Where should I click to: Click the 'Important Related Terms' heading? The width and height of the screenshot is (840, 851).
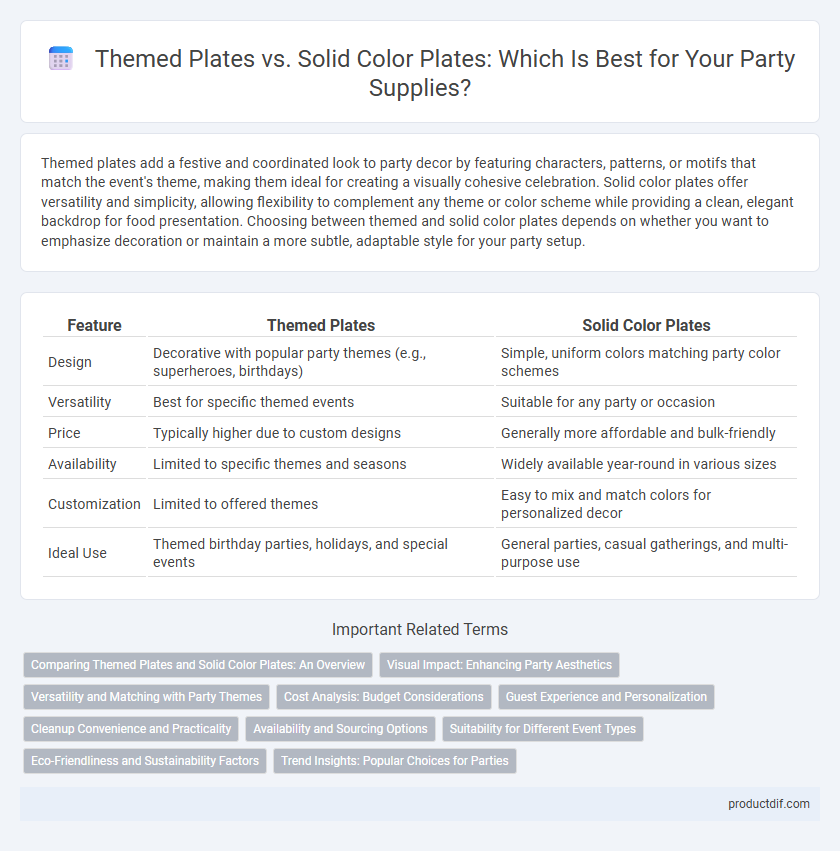(x=420, y=630)
